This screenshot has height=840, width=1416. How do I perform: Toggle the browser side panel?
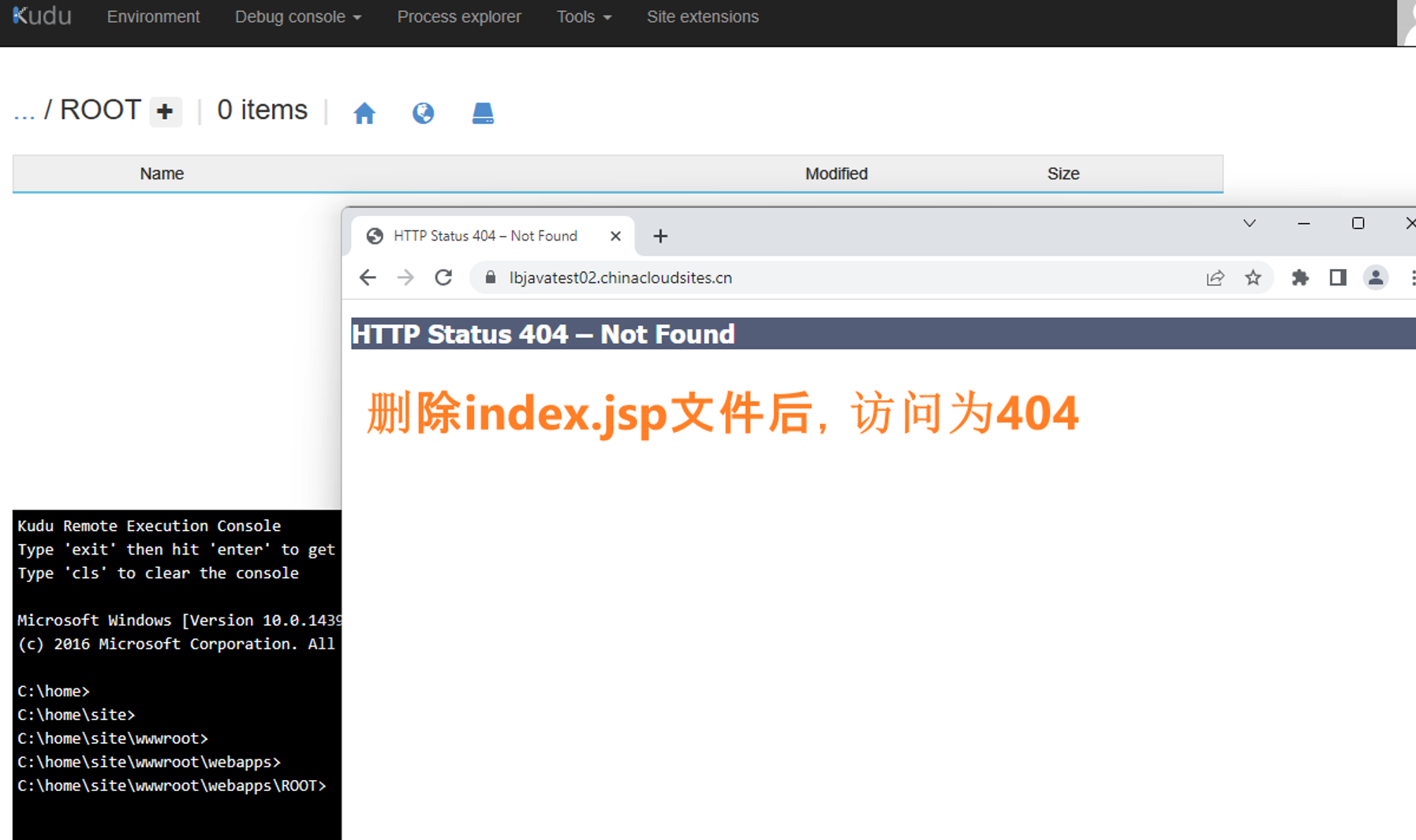1337,278
